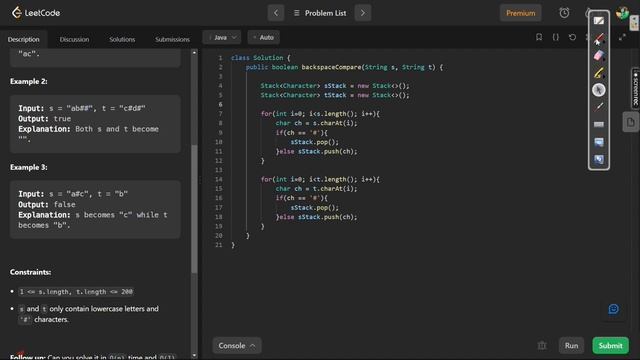This screenshot has height=360, width=640.
Task: Click the trash icon near Run
Action: pyautogui.click(x=542, y=346)
